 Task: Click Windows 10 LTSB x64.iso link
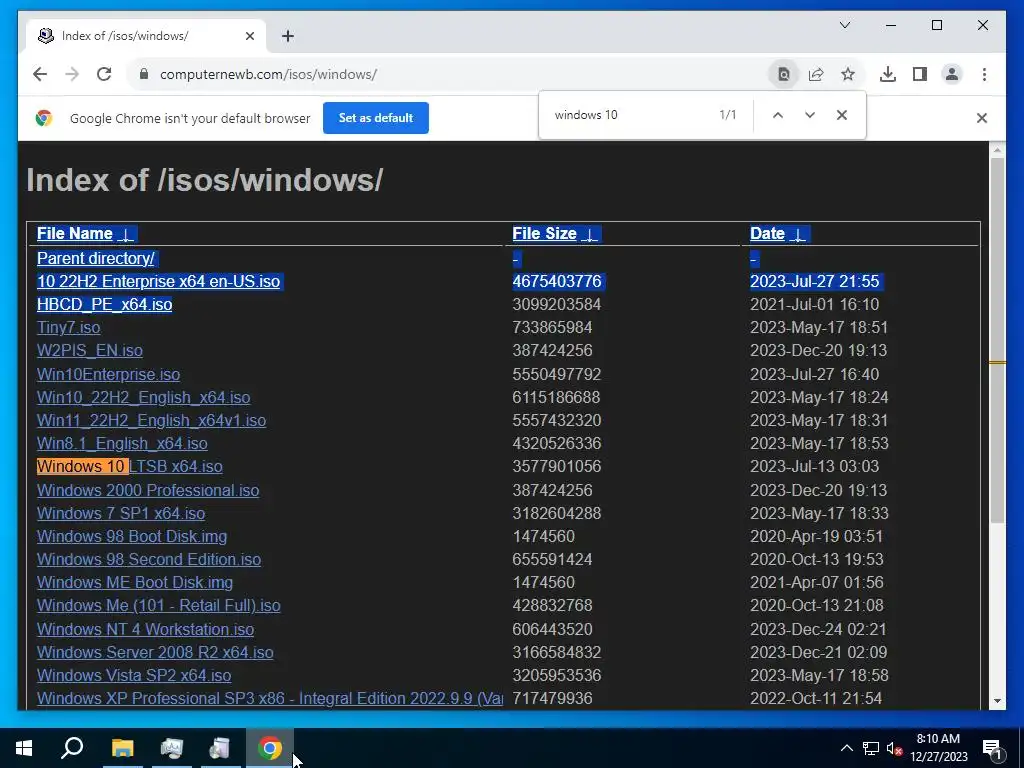(130, 466)
